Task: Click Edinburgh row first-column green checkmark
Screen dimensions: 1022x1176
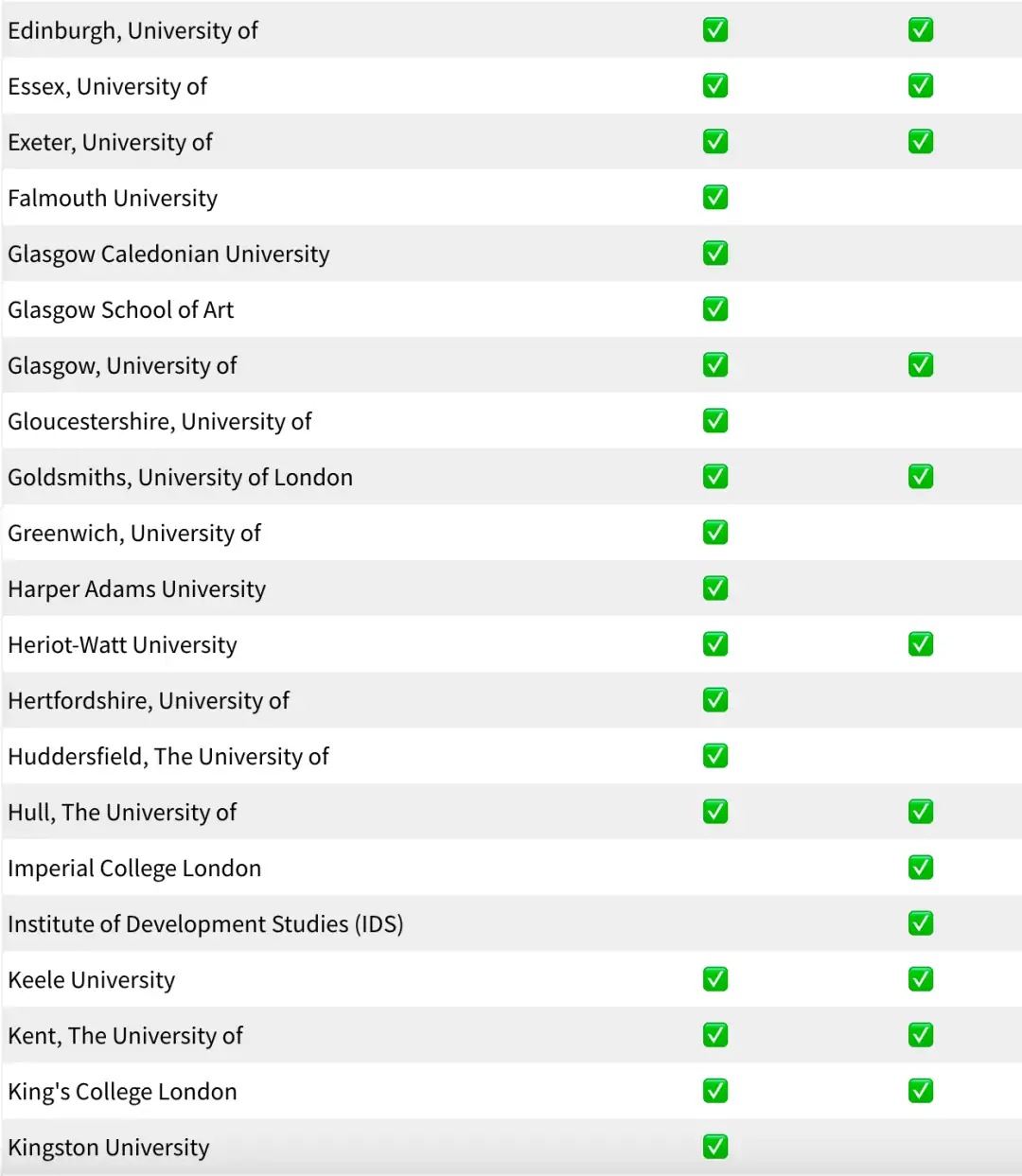Action: click(715, 30)
